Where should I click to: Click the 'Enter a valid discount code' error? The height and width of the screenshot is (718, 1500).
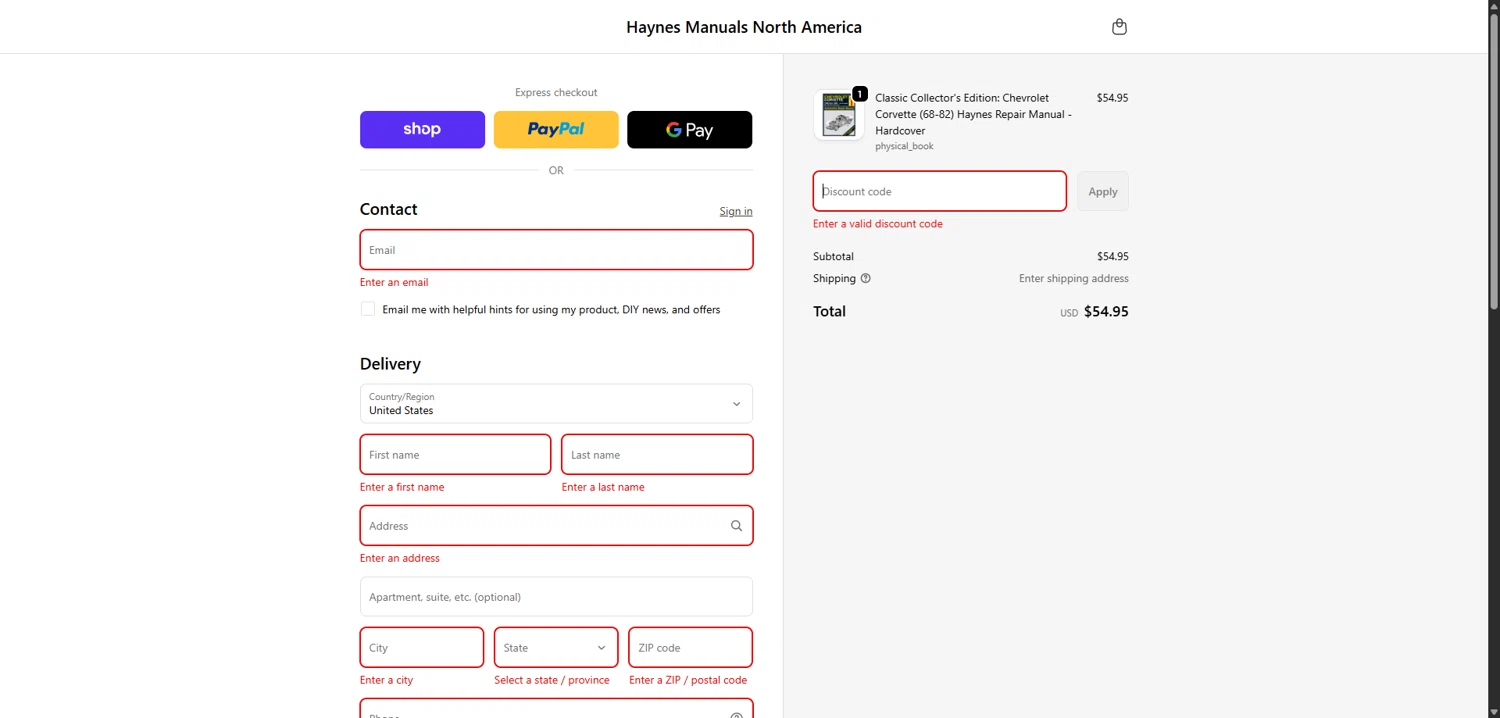point(878,224)
